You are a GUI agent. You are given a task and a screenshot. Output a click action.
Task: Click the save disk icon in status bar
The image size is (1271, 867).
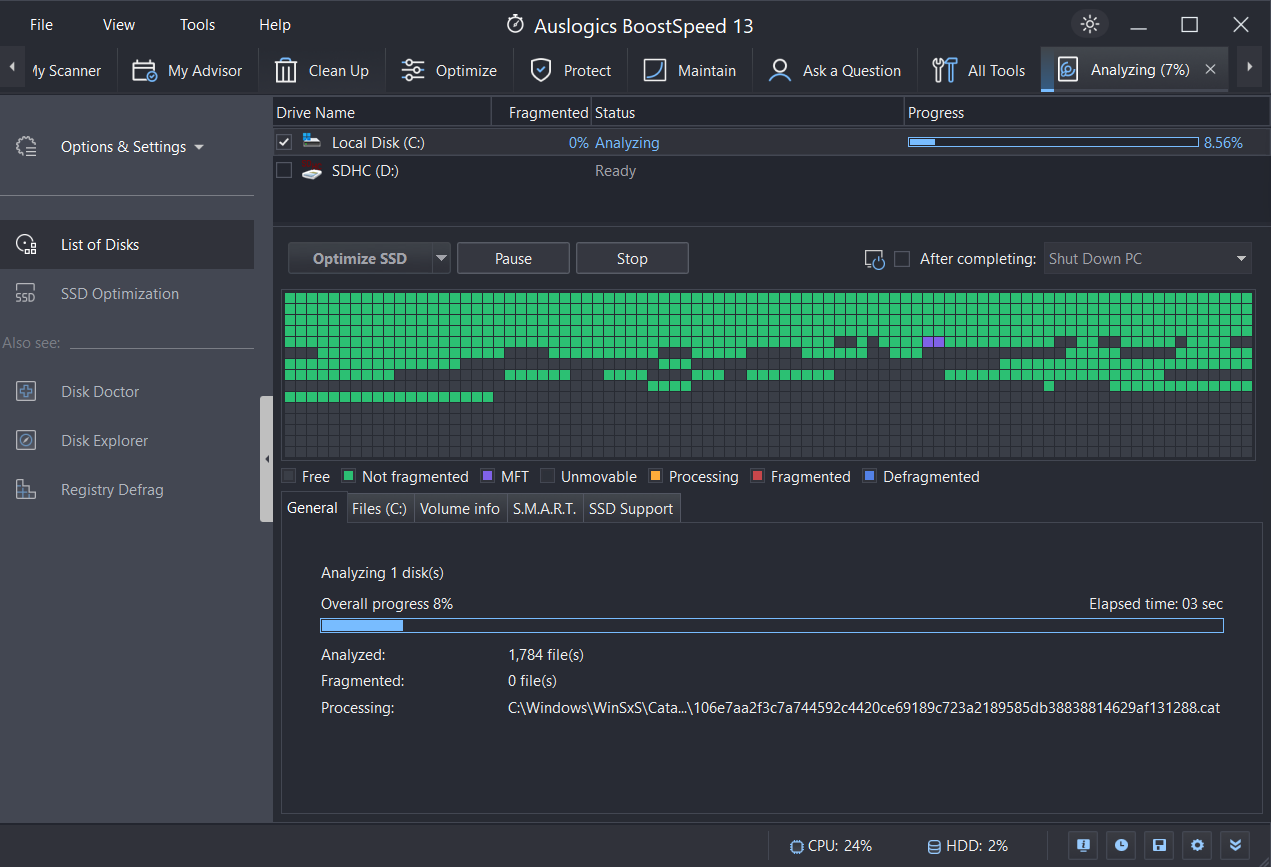(x=1159, y=845)
